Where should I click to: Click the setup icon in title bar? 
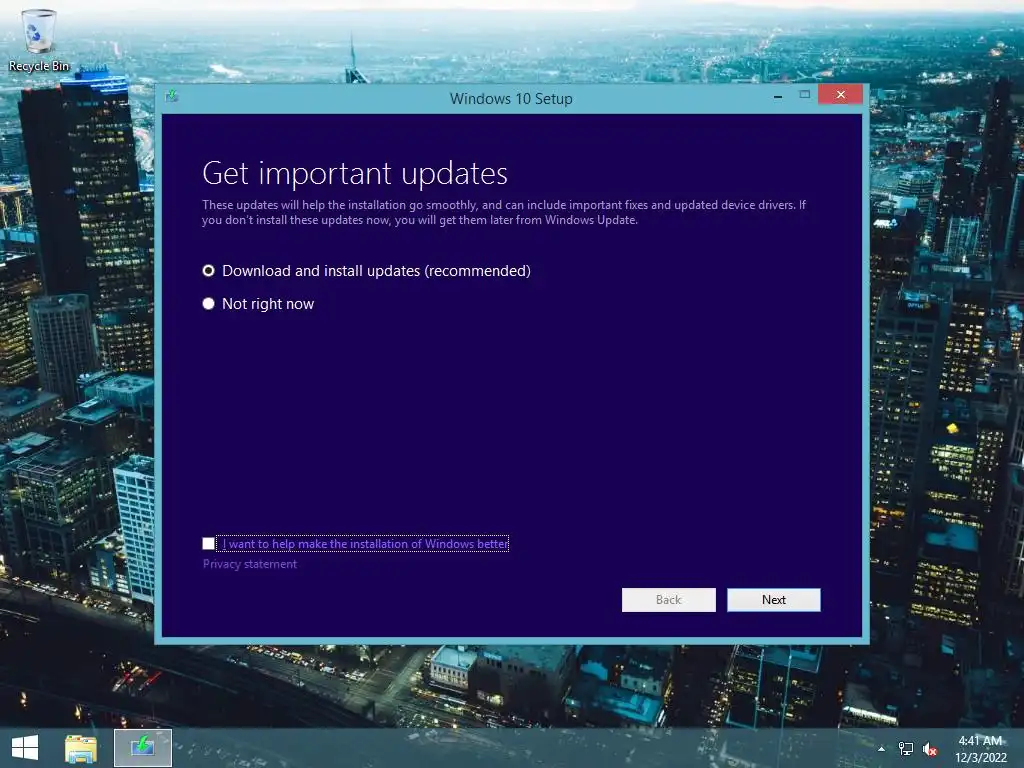(172, 97)
